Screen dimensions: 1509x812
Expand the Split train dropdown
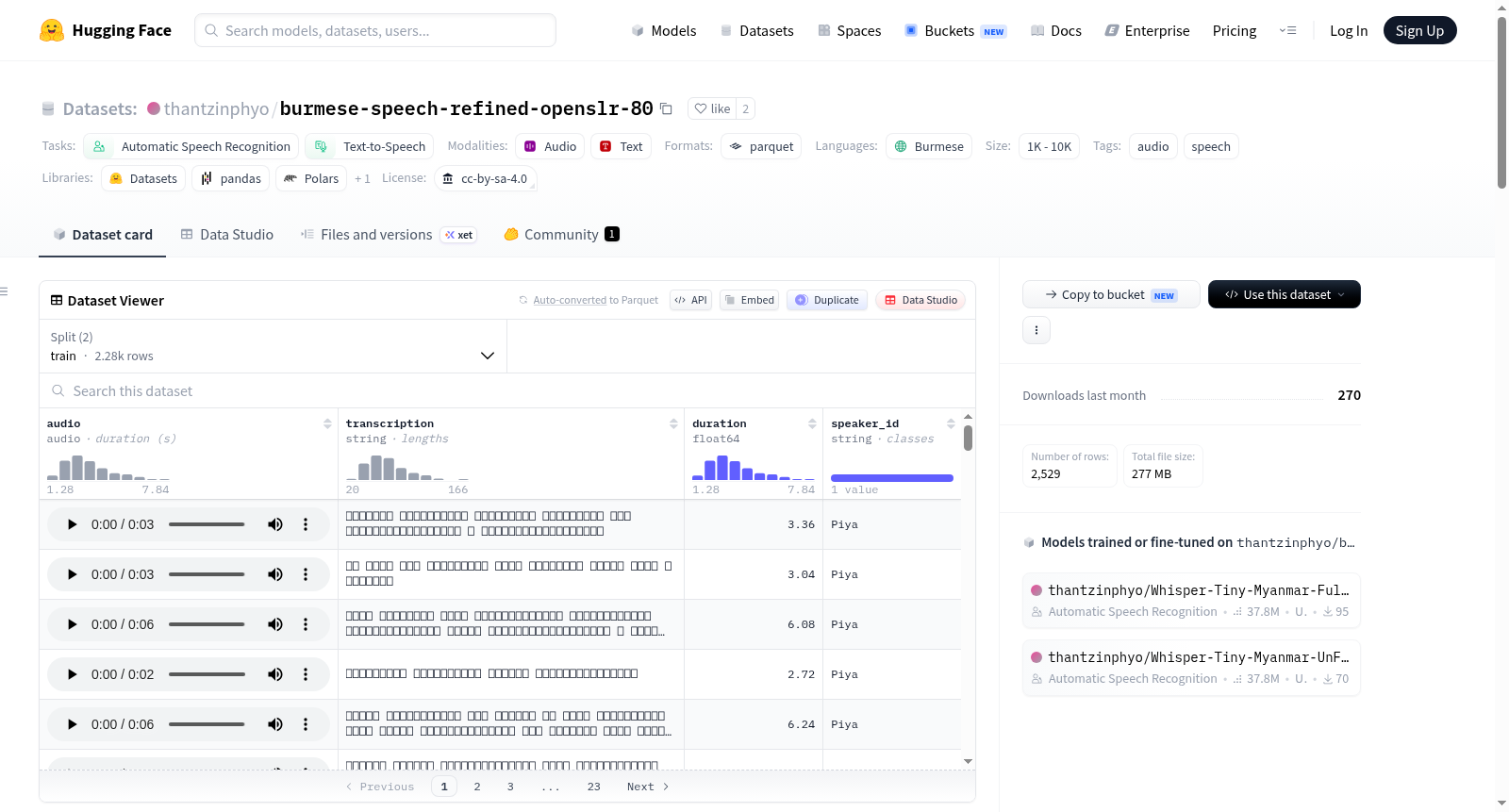[274, 346]
